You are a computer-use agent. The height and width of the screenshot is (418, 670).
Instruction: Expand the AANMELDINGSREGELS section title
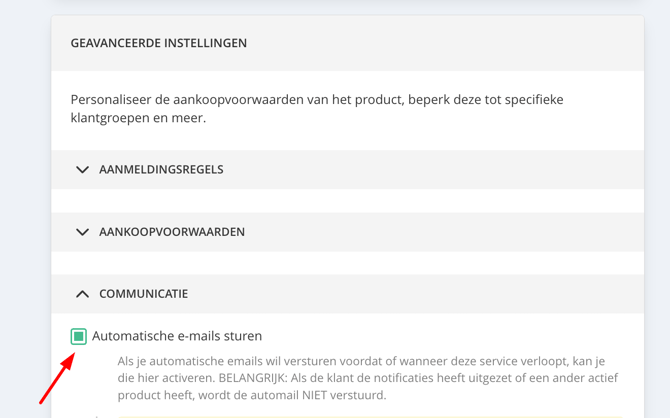click(161, 170)
